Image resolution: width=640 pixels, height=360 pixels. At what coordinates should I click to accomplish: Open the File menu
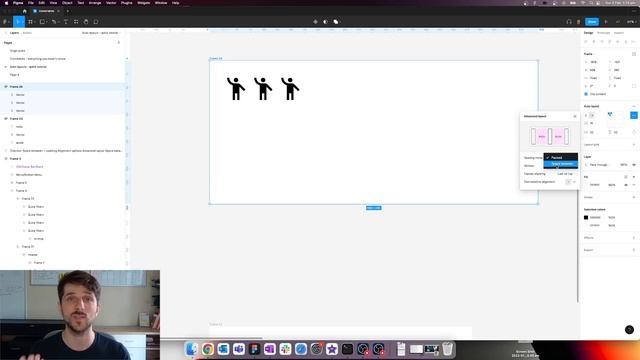coord(31,3)
